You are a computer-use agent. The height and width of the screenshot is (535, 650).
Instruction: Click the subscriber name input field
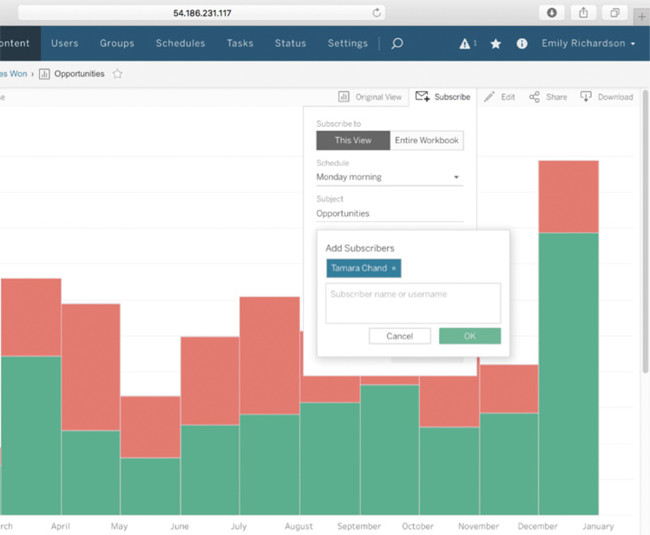click(x=413, y=302)
